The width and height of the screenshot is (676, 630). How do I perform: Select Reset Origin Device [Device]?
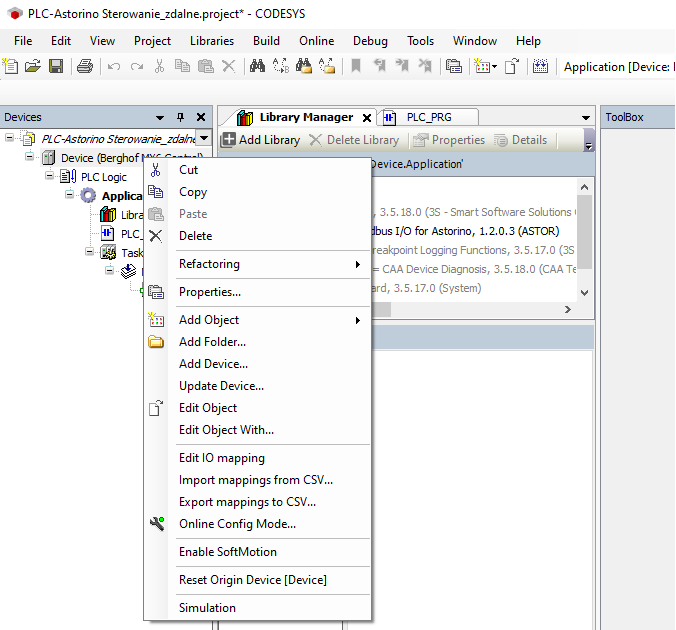258,580
